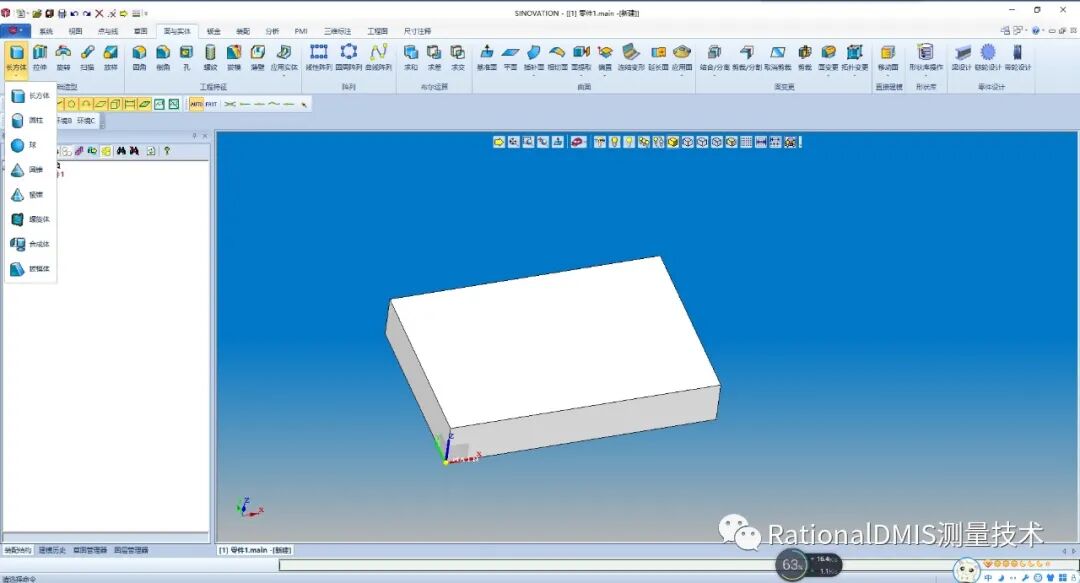Switch to the 钣金 ribbon tab
This screenshot has height=583, width=1080.
point(214,31)
